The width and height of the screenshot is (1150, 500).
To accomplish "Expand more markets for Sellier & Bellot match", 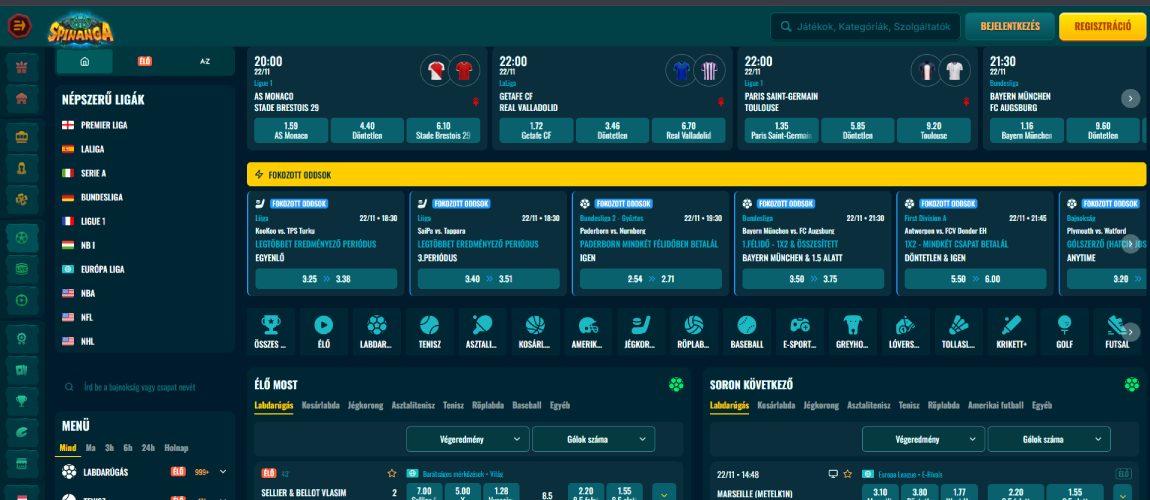I will tap(664, 493).
